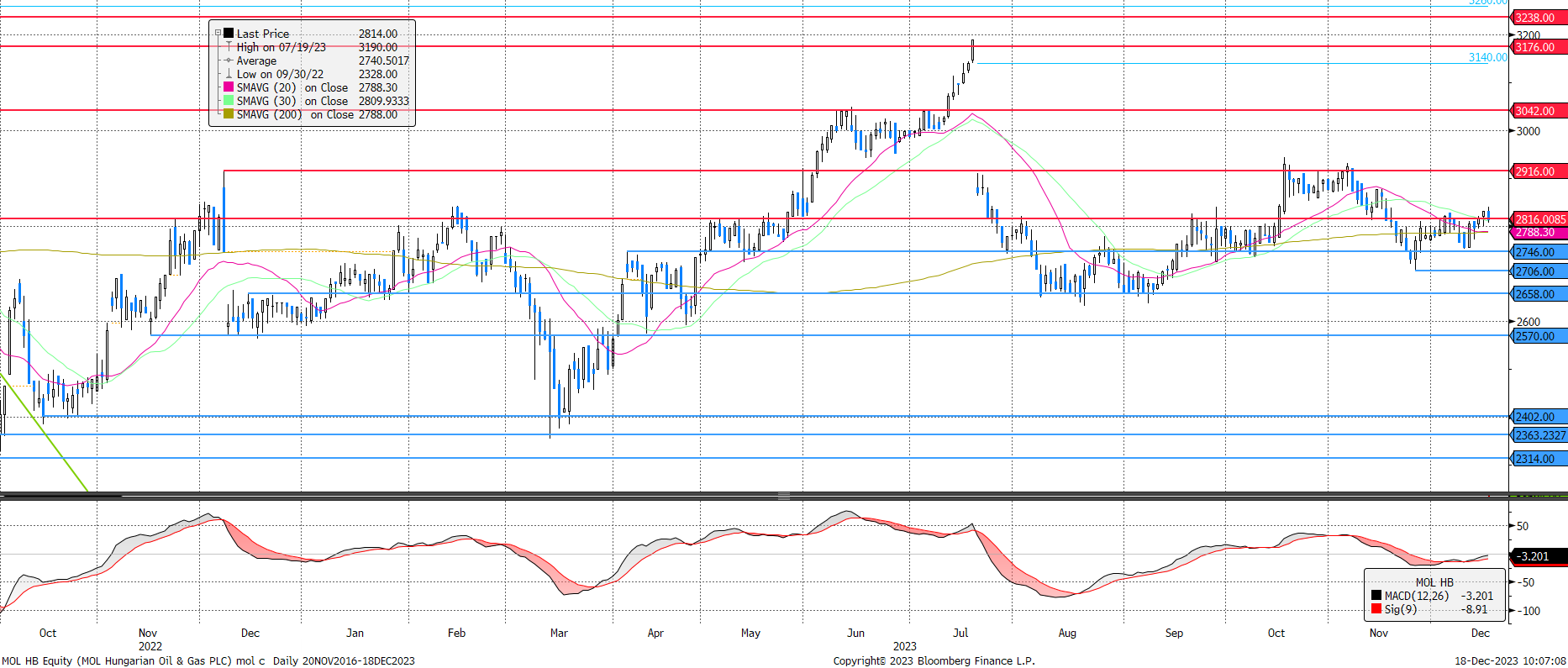Select the 2570.00 blue support level tag
Viewport: 1568px width, 668px height.
[x=1537, y=336]
